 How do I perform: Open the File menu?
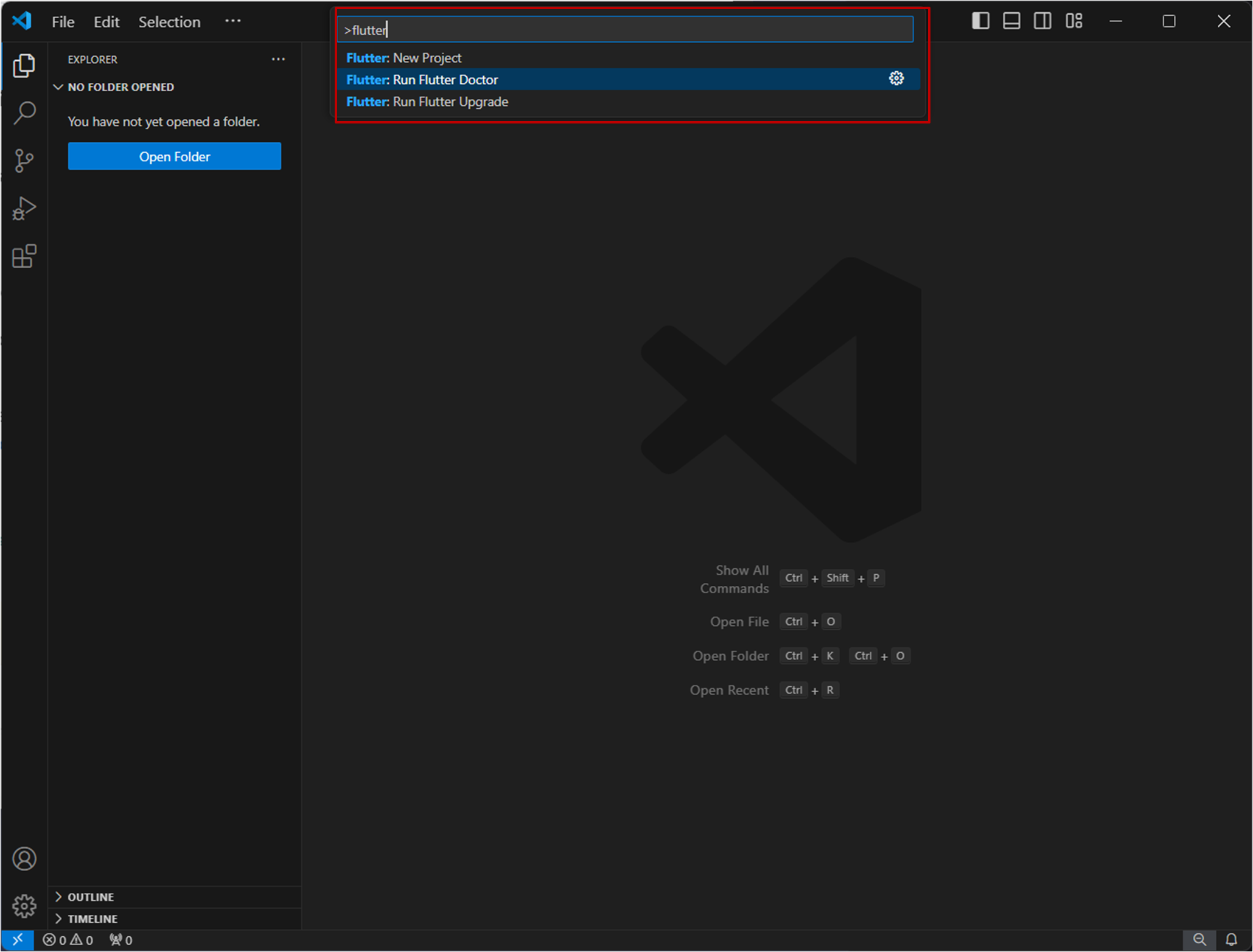63,22
